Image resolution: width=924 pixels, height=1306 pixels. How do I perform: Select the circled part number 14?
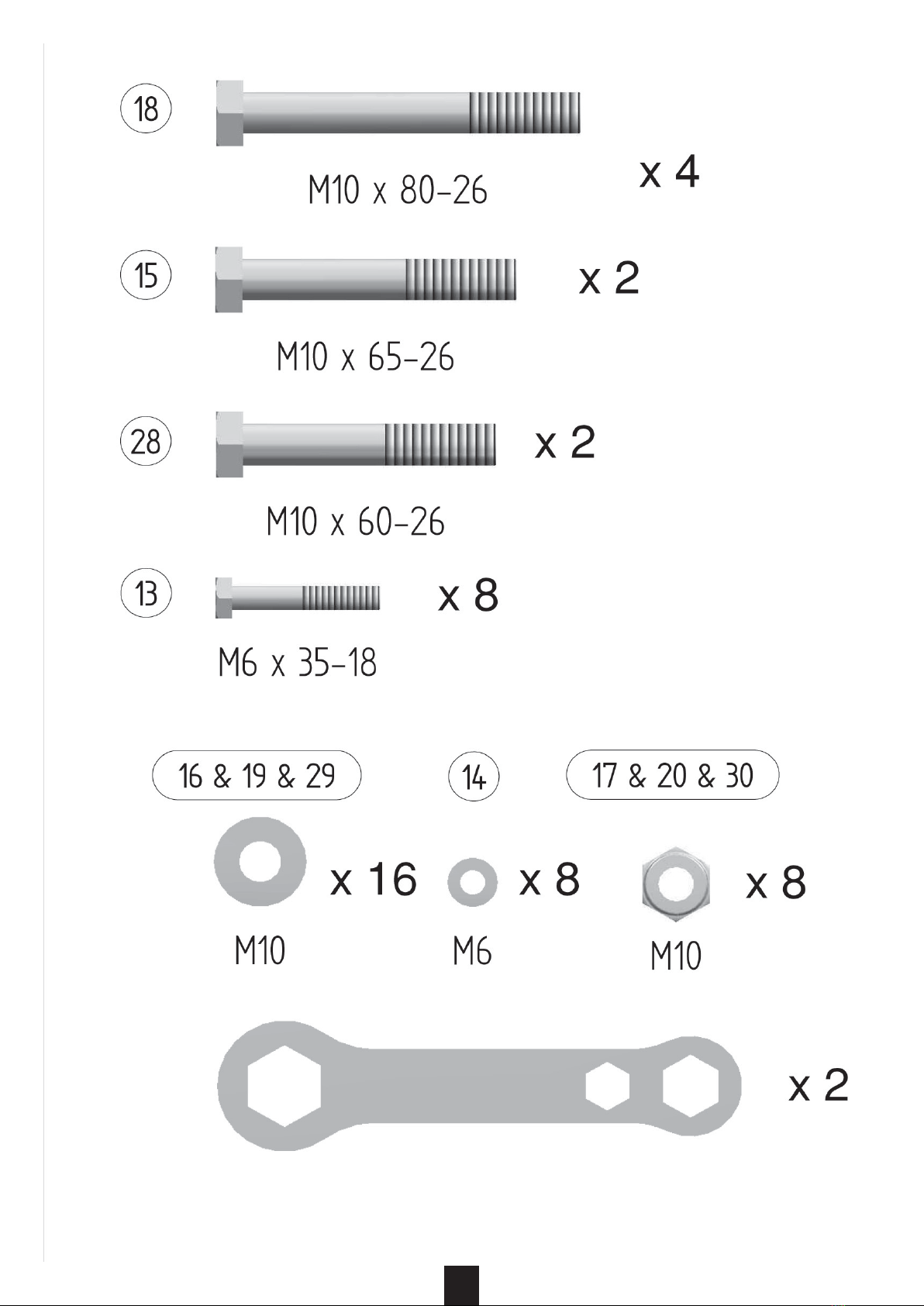coord(474,776)
